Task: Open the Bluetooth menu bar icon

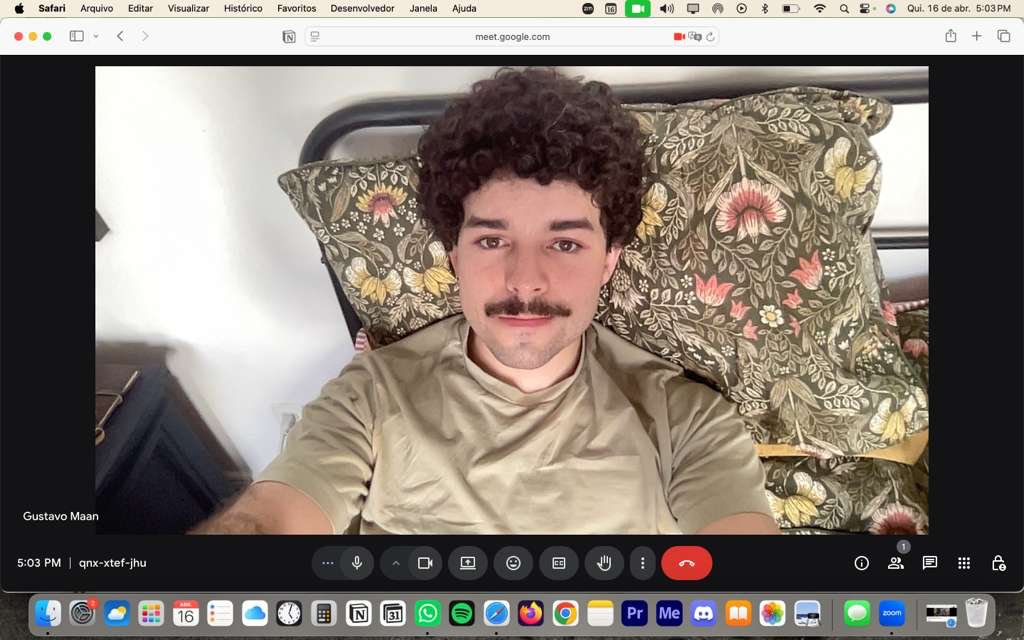Action: (x=765, y=8)
